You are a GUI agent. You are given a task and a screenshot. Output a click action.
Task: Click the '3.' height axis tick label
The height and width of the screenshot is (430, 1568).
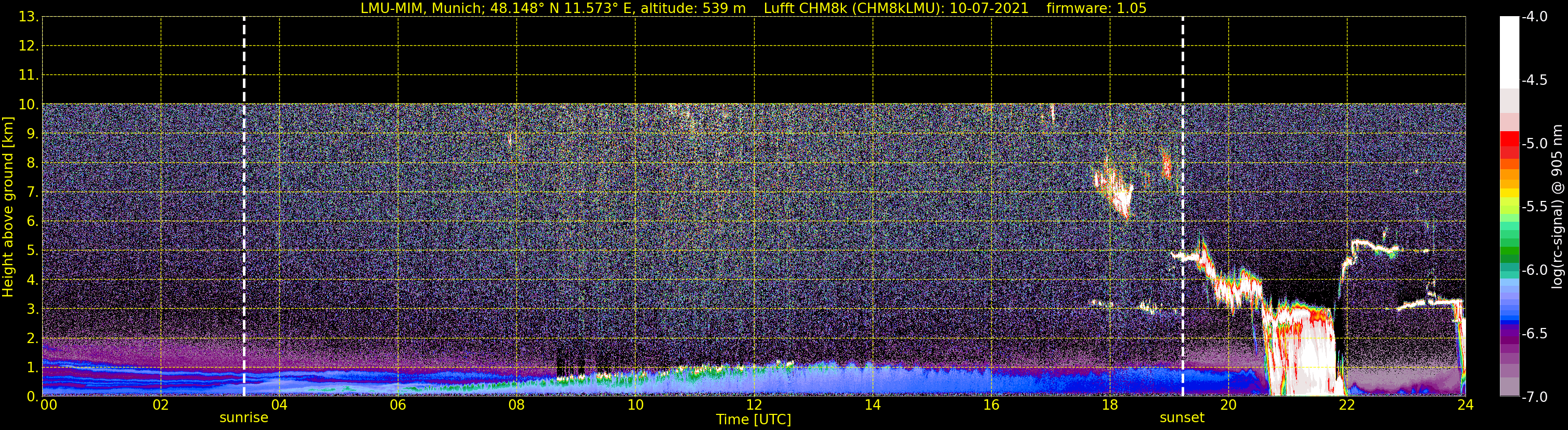coord(32,309)
